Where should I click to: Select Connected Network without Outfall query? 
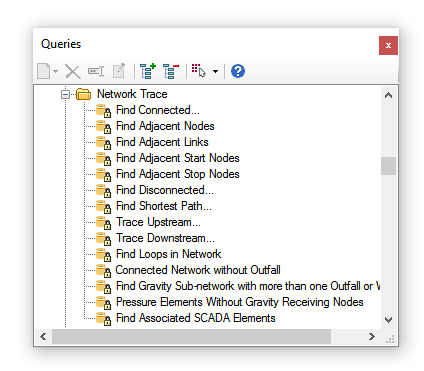198,270
